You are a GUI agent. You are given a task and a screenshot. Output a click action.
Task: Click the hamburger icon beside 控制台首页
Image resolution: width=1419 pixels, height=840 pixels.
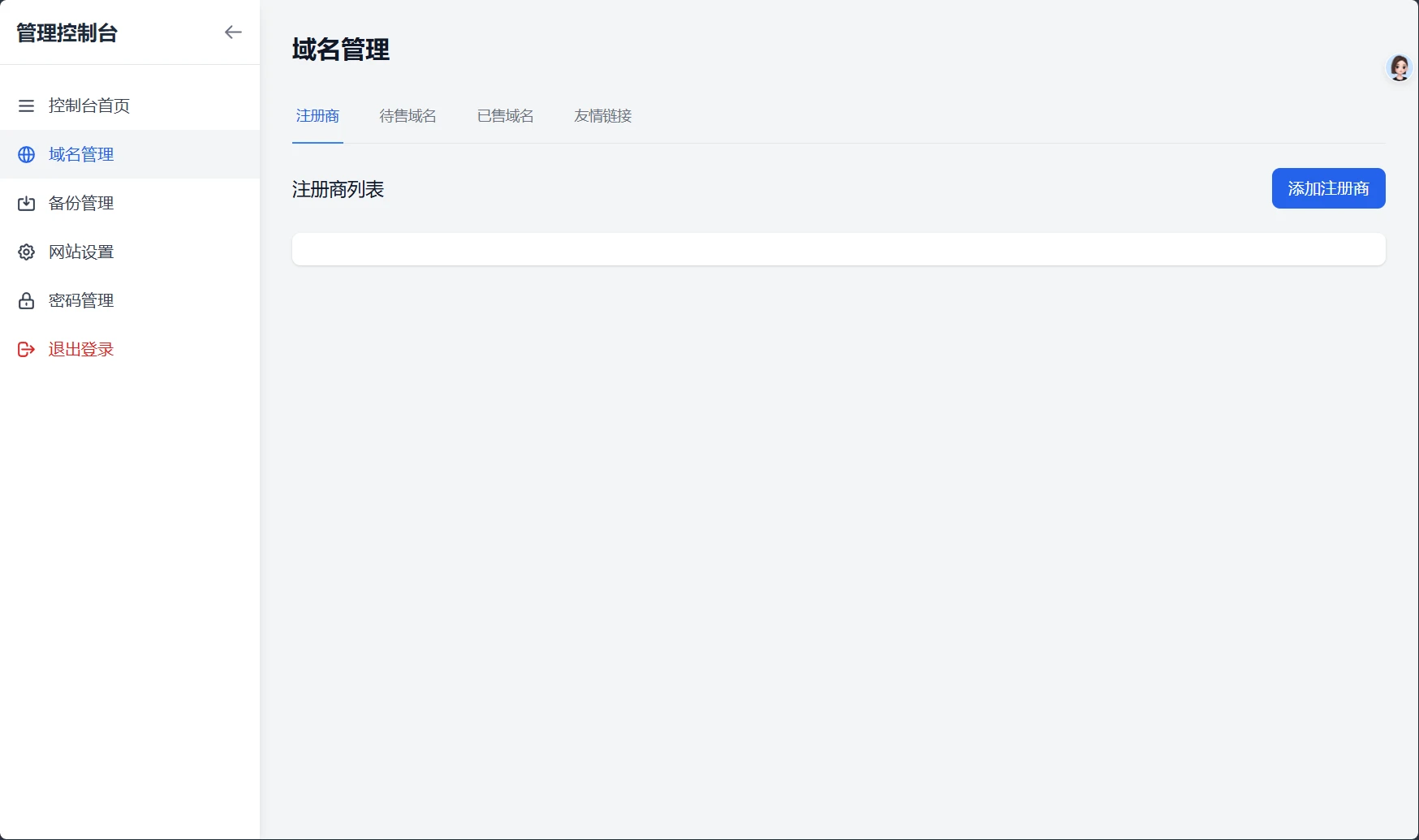pos(26,106)
